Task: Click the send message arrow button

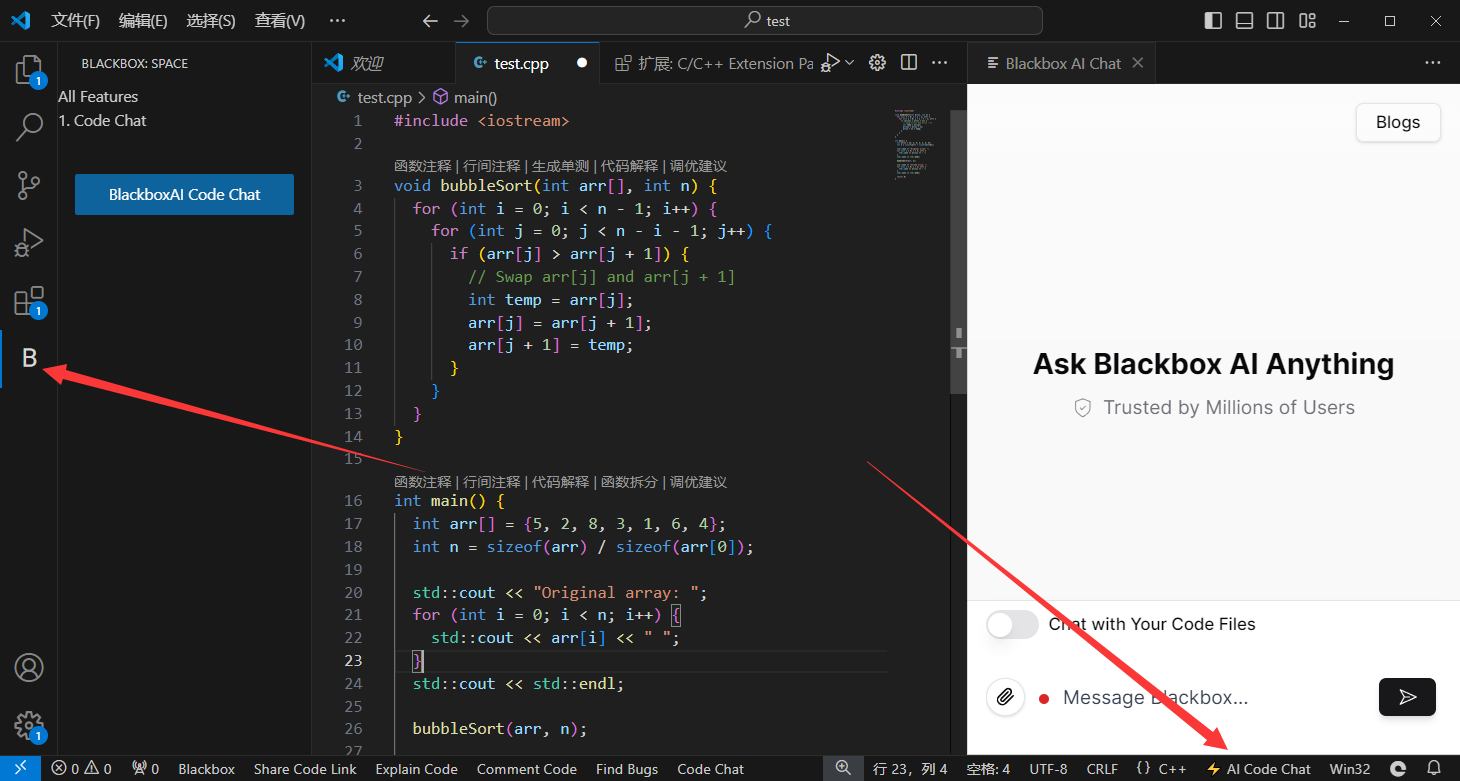Action: (x=1407, y=697)
